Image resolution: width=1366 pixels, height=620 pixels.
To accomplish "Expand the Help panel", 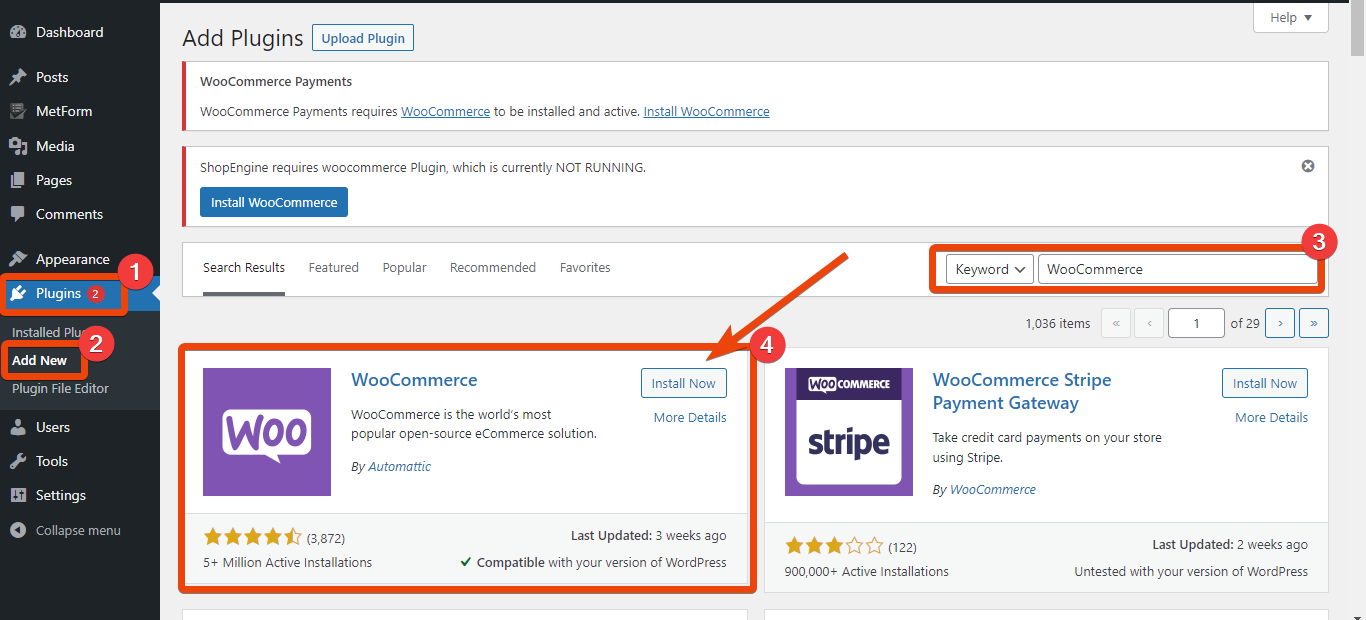I will tap(1291, 18).
